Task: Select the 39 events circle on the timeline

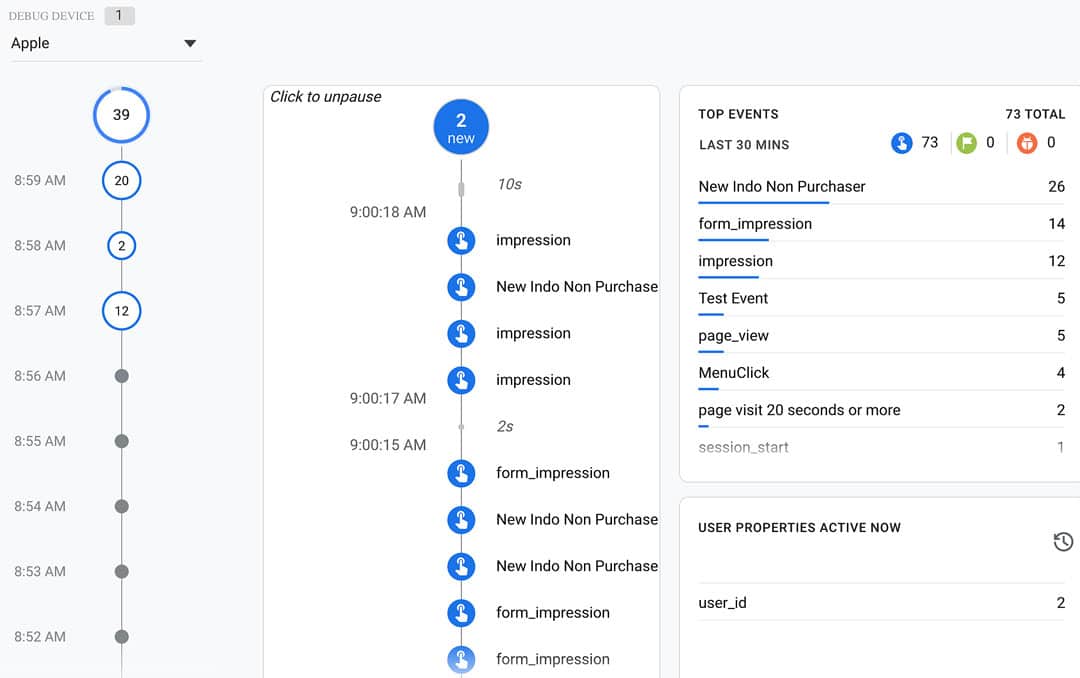Action: tap(121, 115)
